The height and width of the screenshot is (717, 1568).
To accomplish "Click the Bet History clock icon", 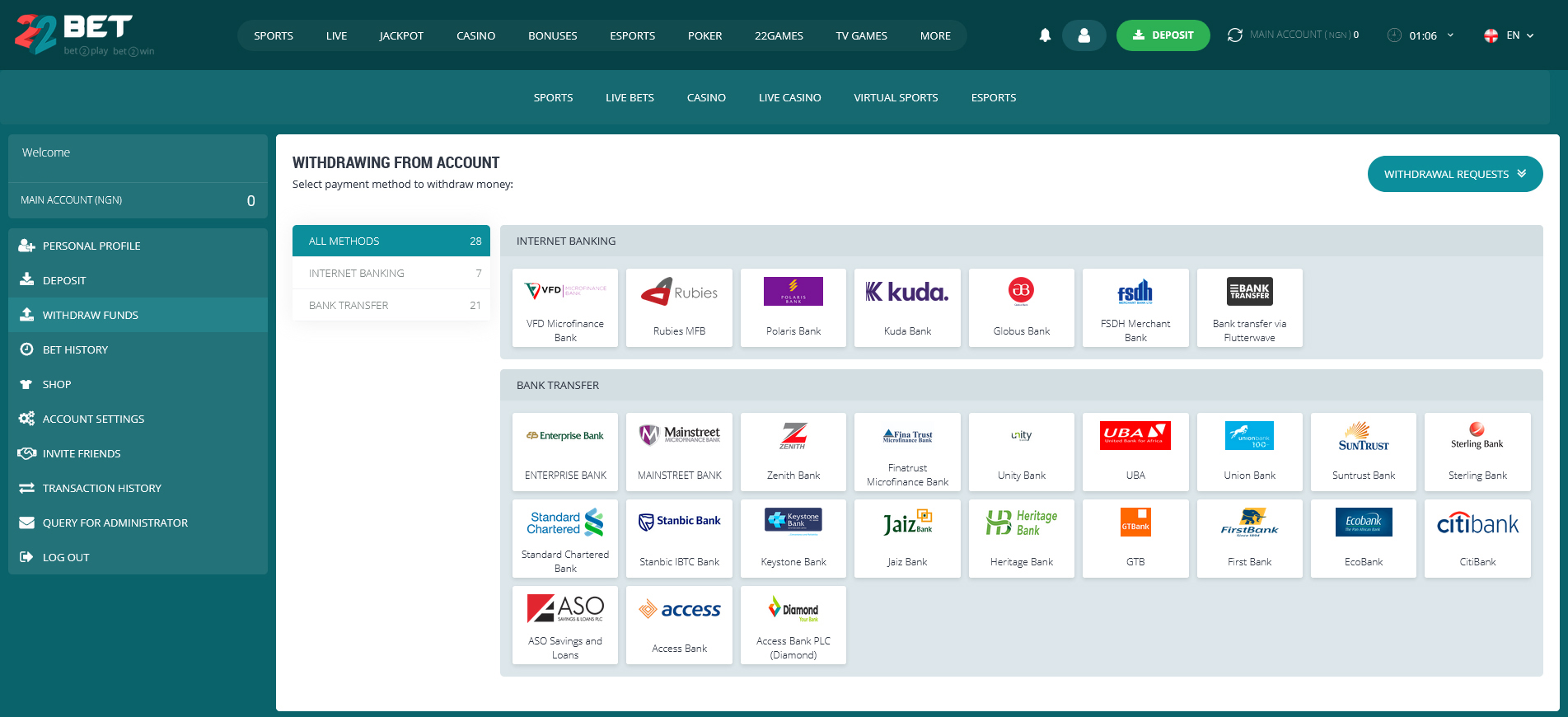I will pos(26,349).
